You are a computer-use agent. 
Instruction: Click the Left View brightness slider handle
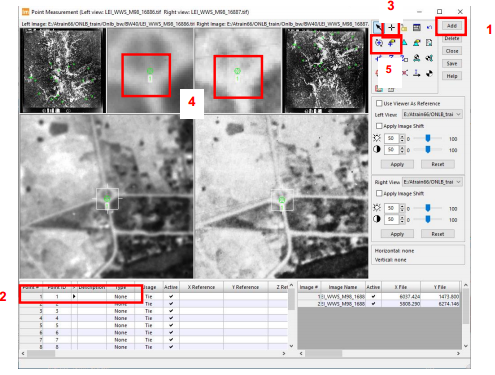pyautogui.click(x=428, y=138)
